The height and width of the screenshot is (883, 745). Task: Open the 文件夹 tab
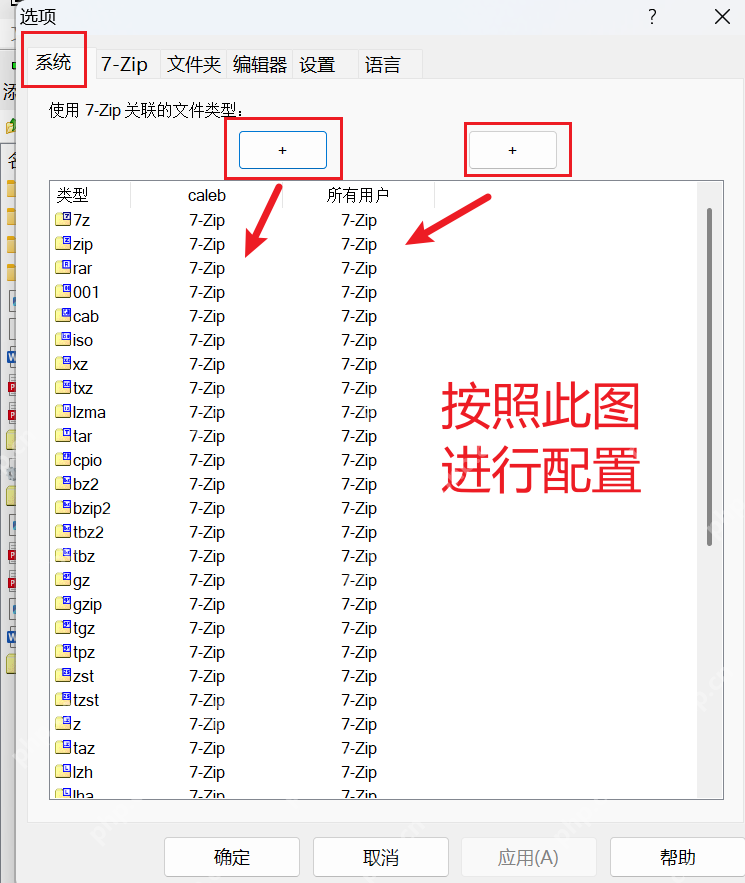pyautogui.click(x=194, y=64)
